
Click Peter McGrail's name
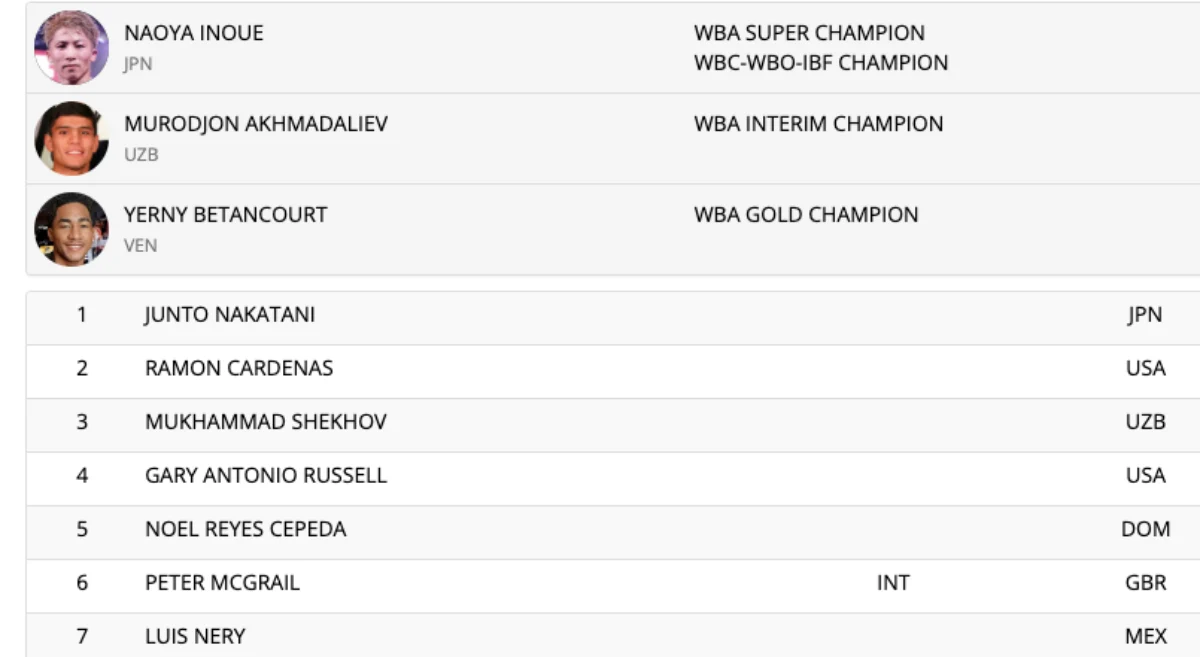click(x=222, y=583)
